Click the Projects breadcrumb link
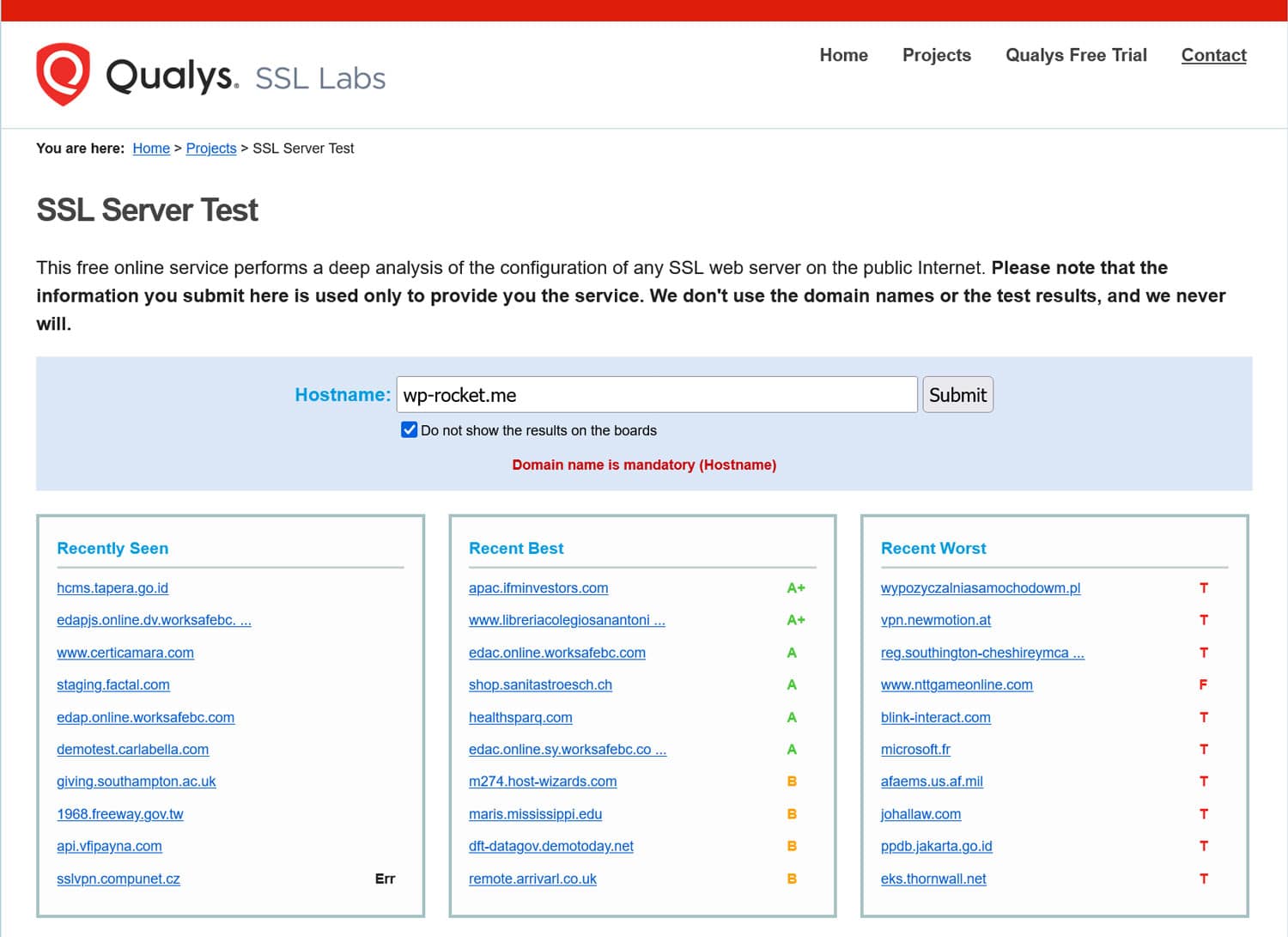This screenshot has width=1288, height=937. (x=210, y=149)
